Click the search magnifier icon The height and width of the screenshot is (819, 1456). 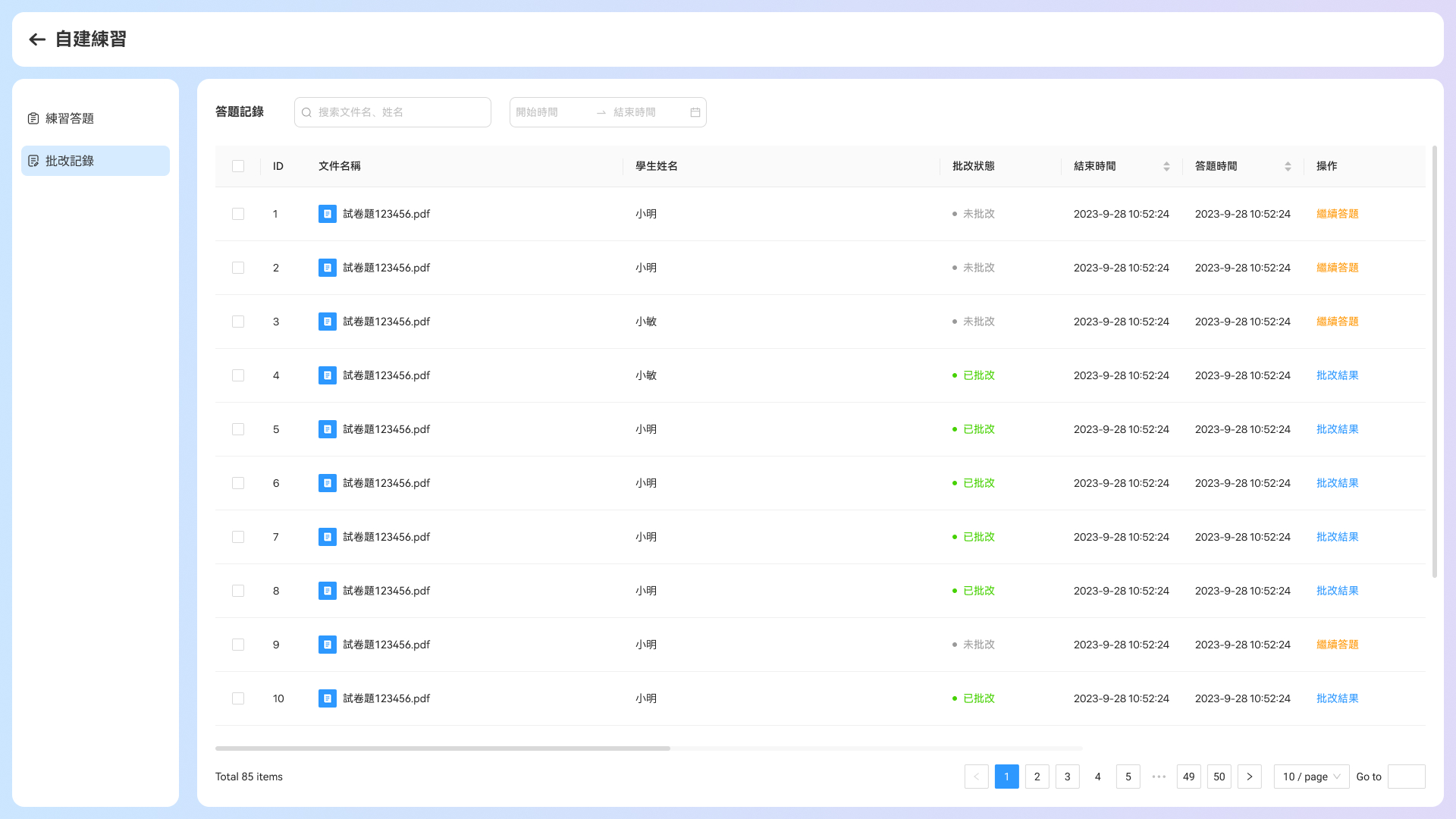click(x=307, y=112)
